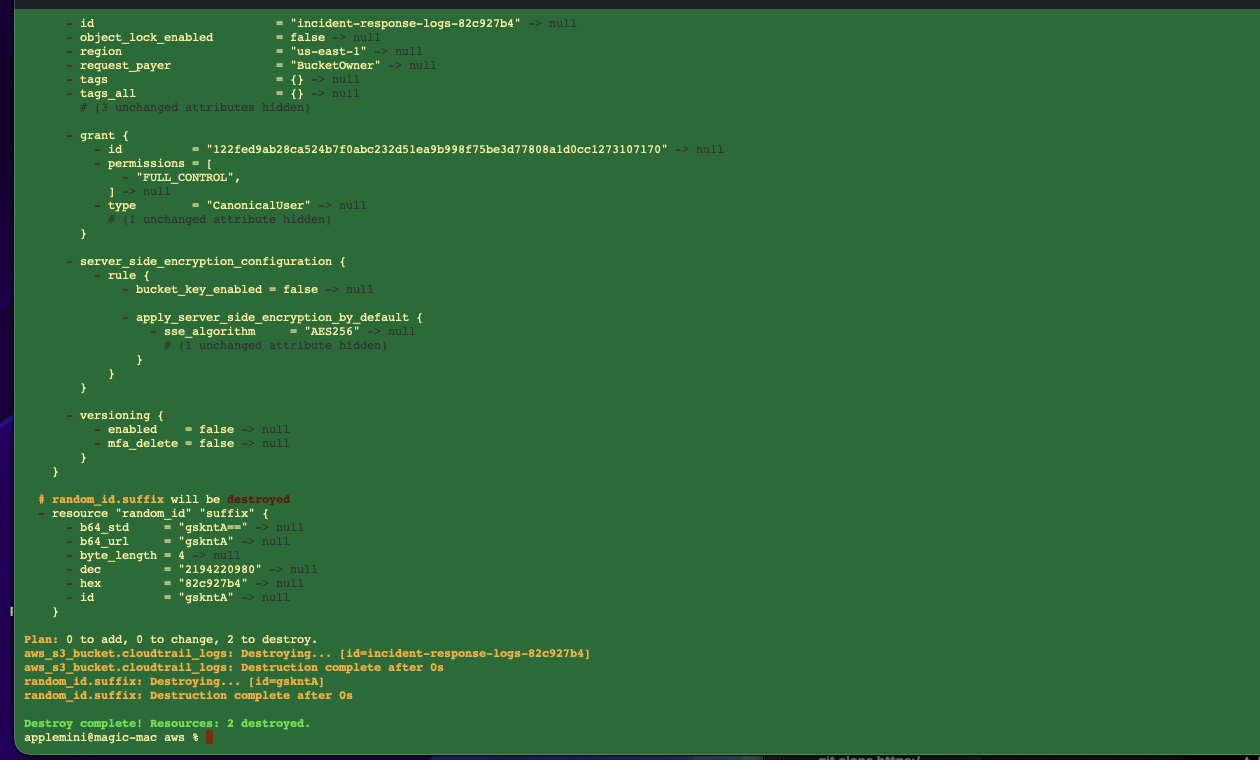Click 'random_id.suffix: Destruction complete after 0s' line

coord(188,695)
